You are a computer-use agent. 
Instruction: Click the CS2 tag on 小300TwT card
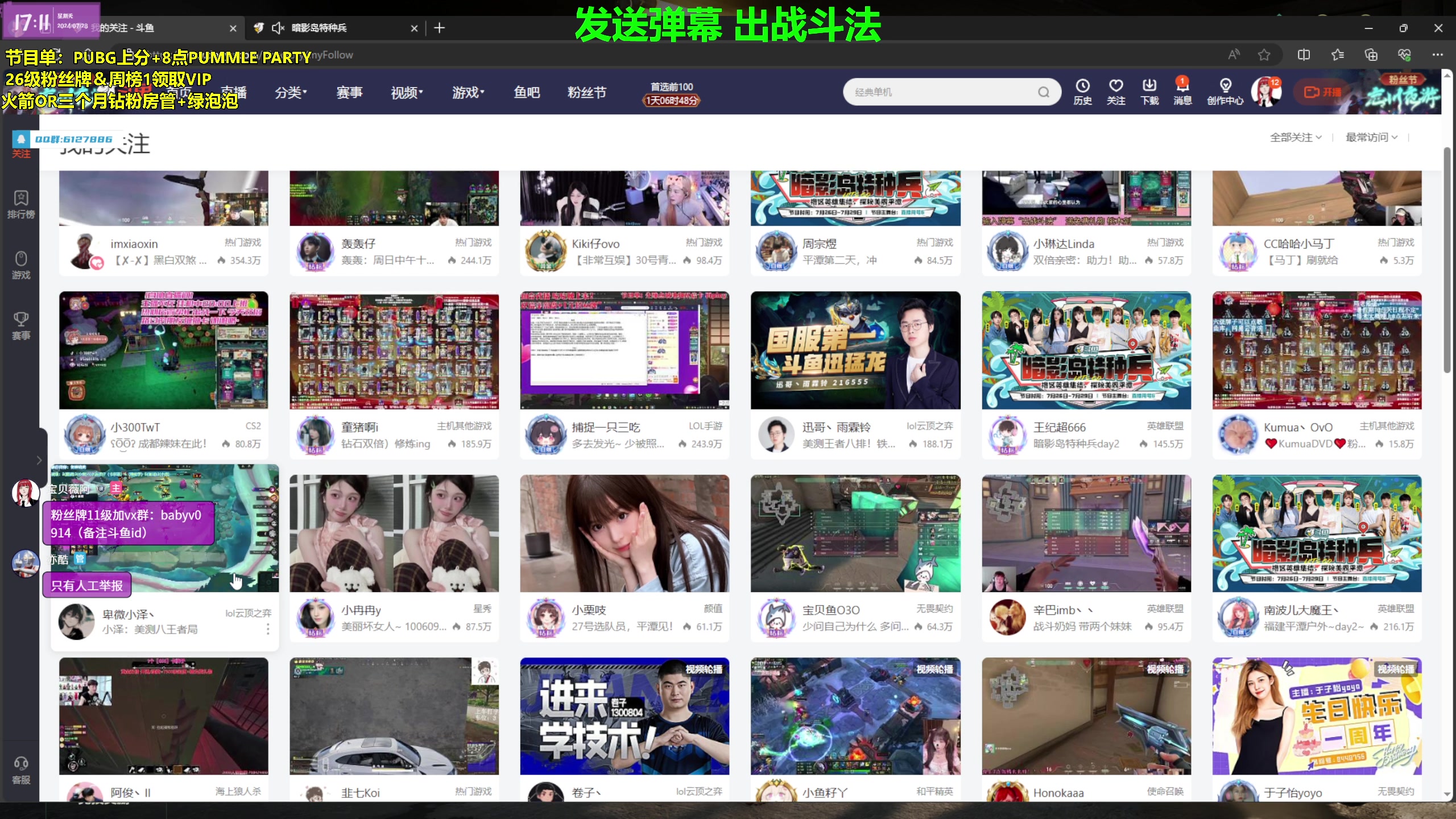[x=253, y=426]
